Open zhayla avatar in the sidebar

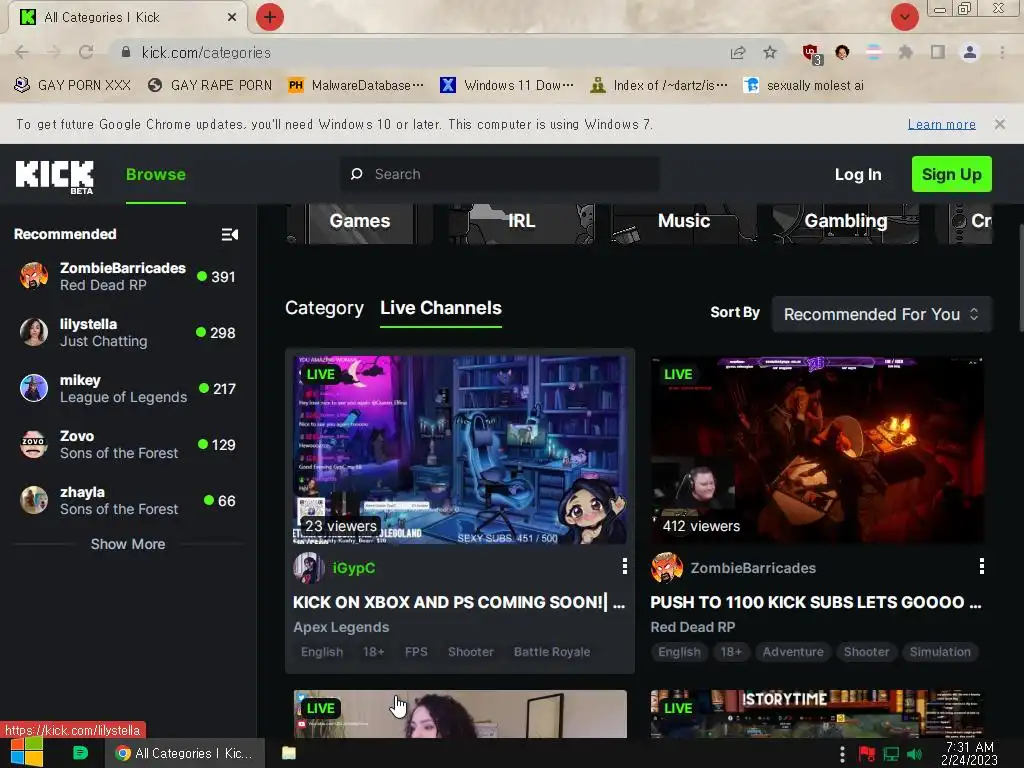click(x=34, y=501)
